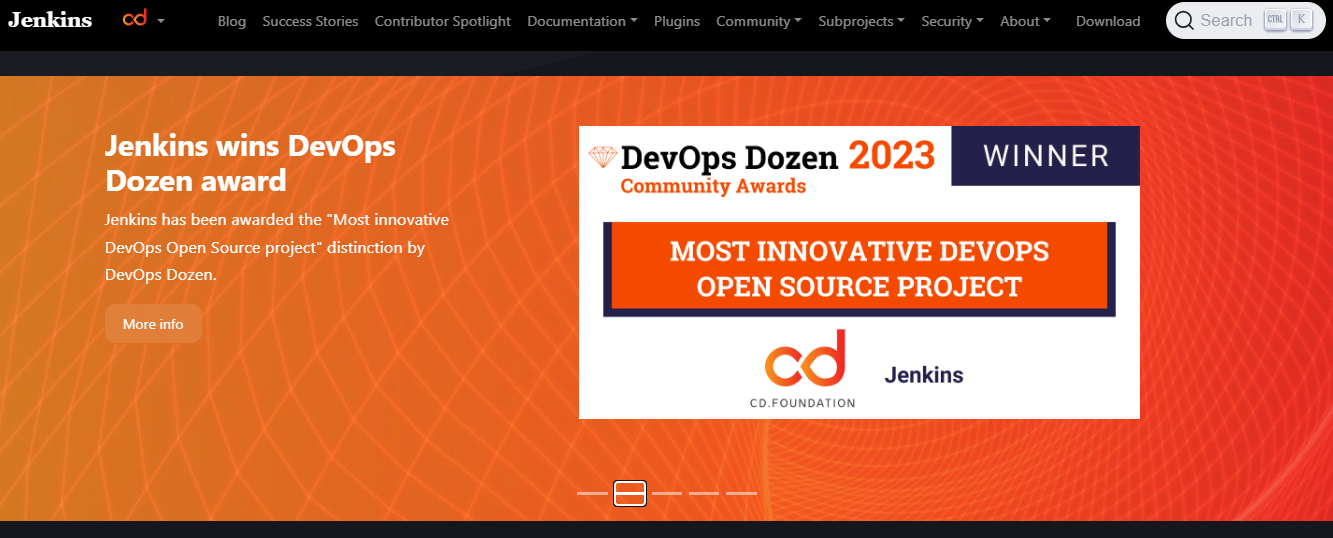Image resolution: width=1333 pixels, height=538 pixels.
Task: Click the More info button
Action: click(x=153, y=324)
